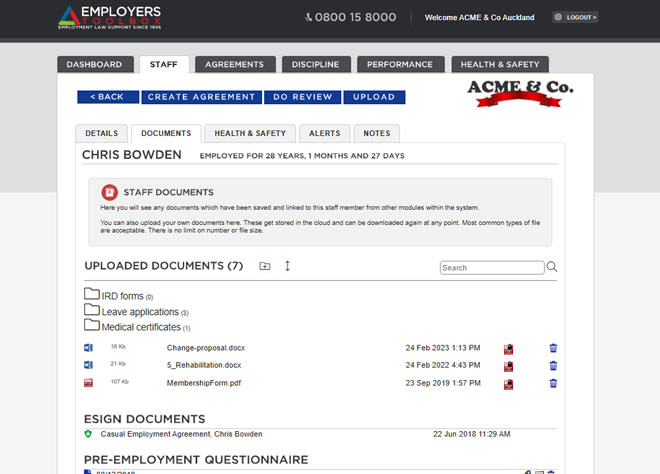The height and width of the screenshot is (474, 660).
Task: Switch to the Health & Safety sub-tab
Action: tap(250, 133)
